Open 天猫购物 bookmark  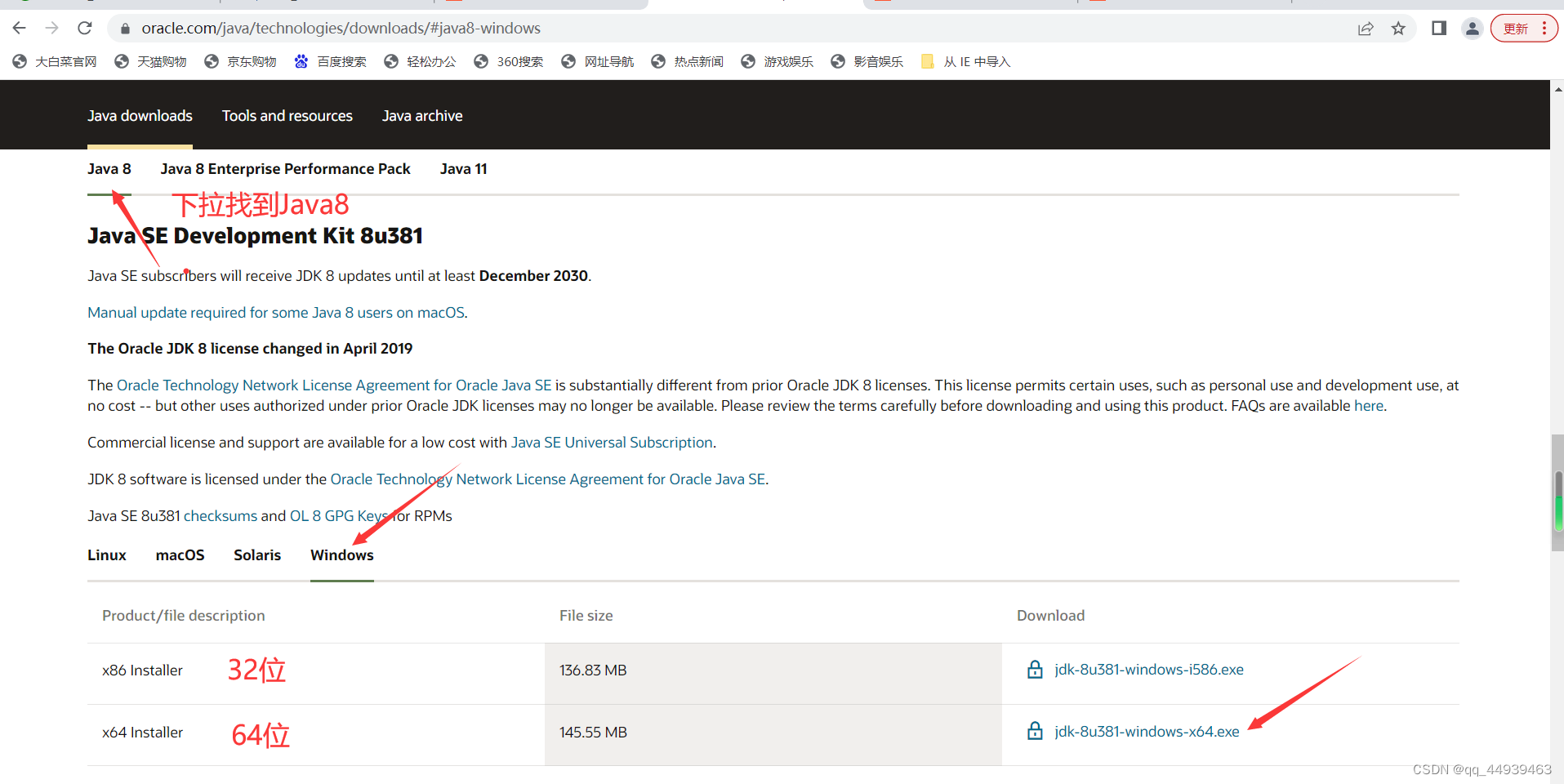[x=150, y=62]
